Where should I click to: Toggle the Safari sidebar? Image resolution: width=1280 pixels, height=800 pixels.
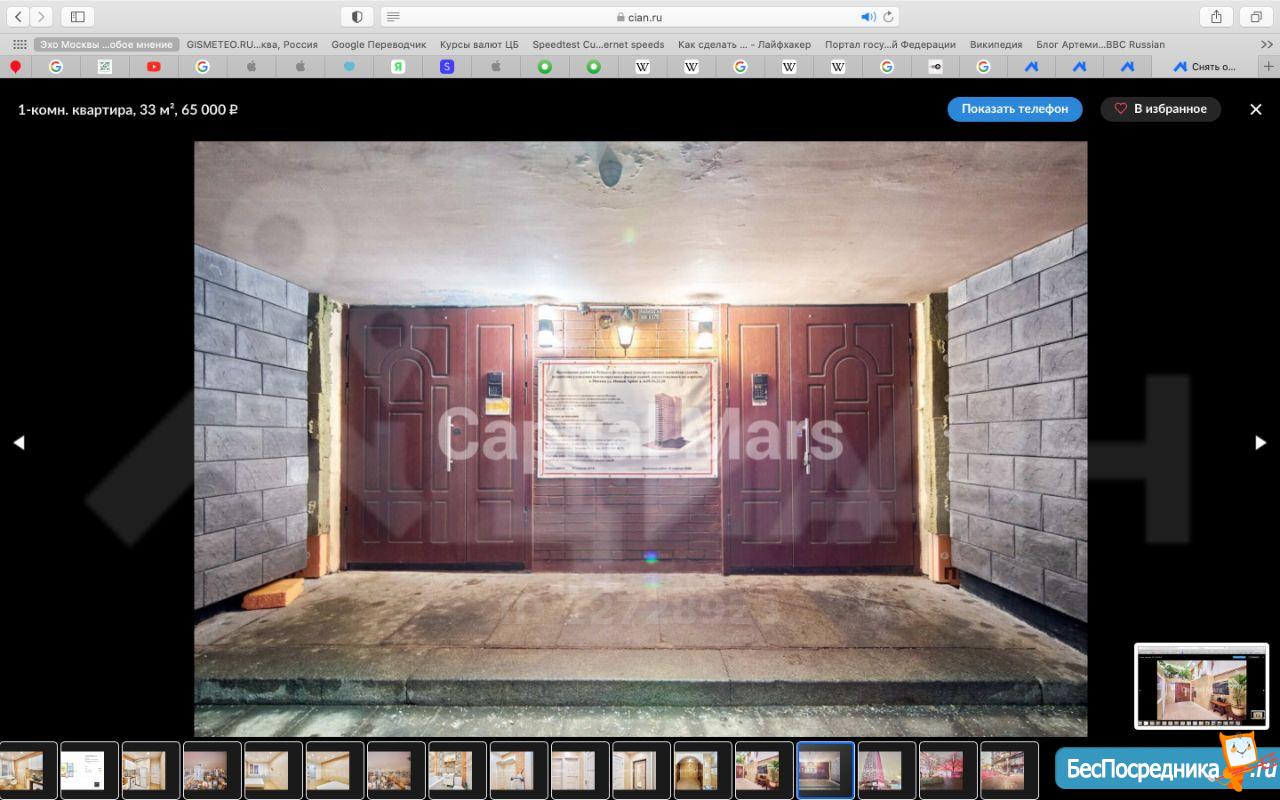click(77, 17)
